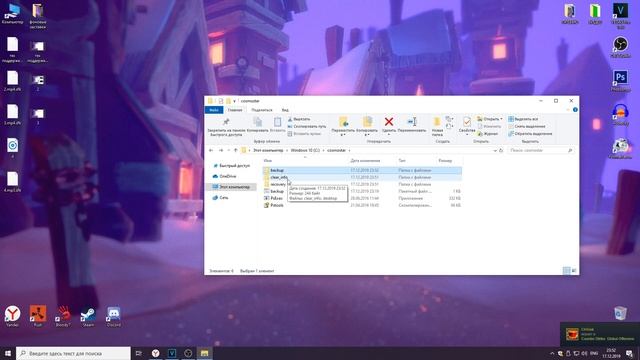
Task: Select the clear_info folder row
Action: (362, 178)
